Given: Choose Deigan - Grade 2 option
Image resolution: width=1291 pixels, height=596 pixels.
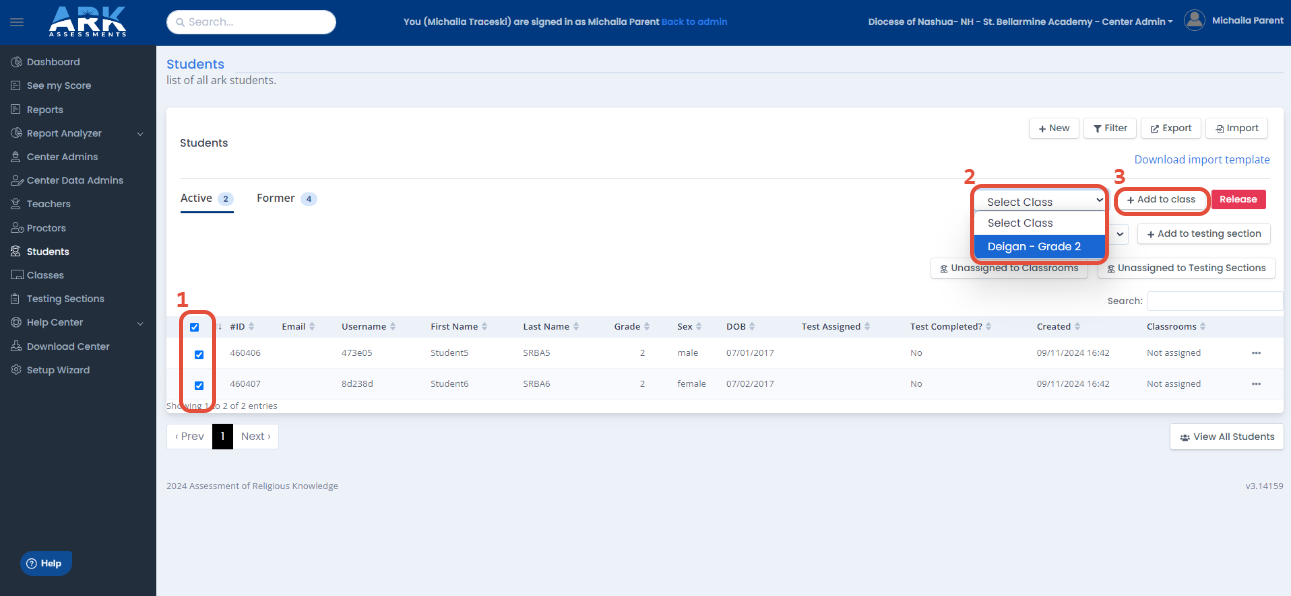Looking at the screenshot, I should click(1040, 246).
